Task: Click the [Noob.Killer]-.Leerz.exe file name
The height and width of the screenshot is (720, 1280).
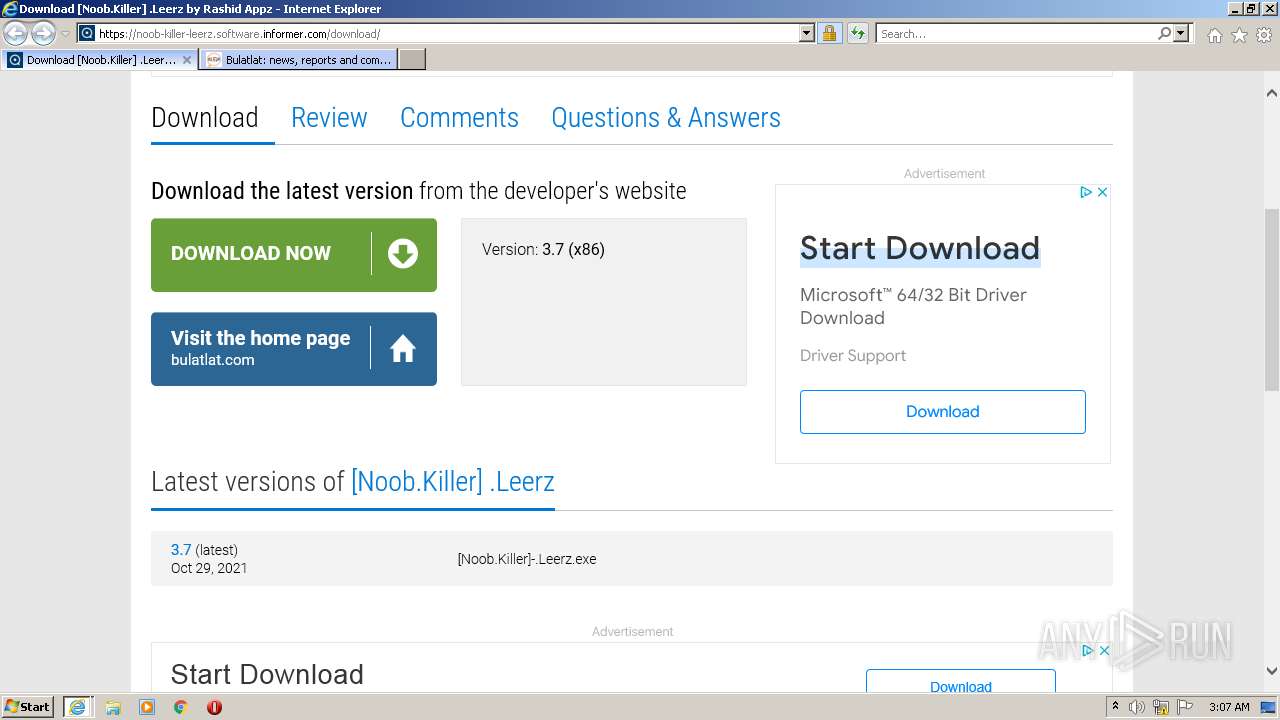Action: coord(527,559)
